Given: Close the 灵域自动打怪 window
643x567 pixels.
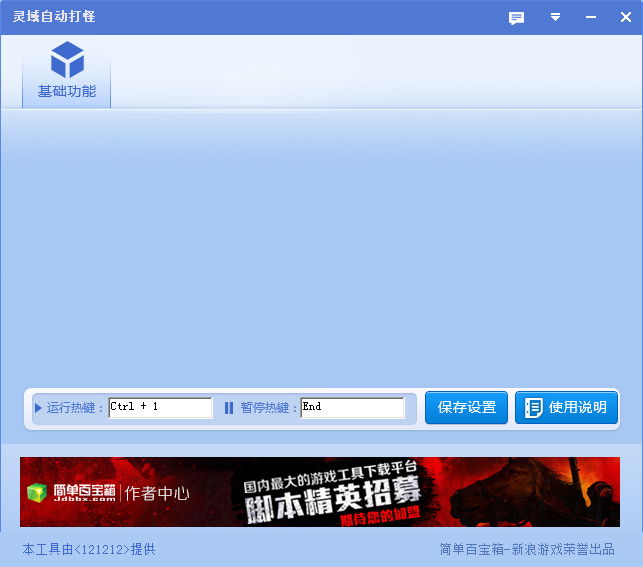Looking at the screenshot, I should 625,17.
